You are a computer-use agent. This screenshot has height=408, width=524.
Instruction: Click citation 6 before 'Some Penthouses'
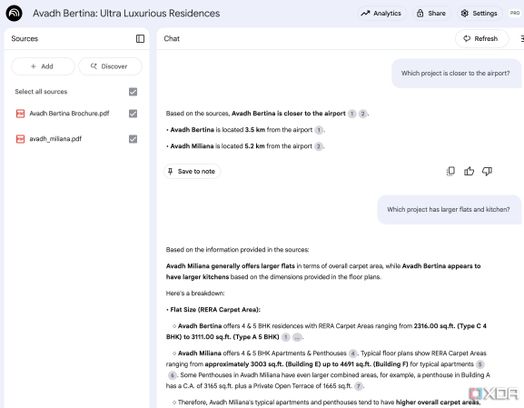point(172,375)
